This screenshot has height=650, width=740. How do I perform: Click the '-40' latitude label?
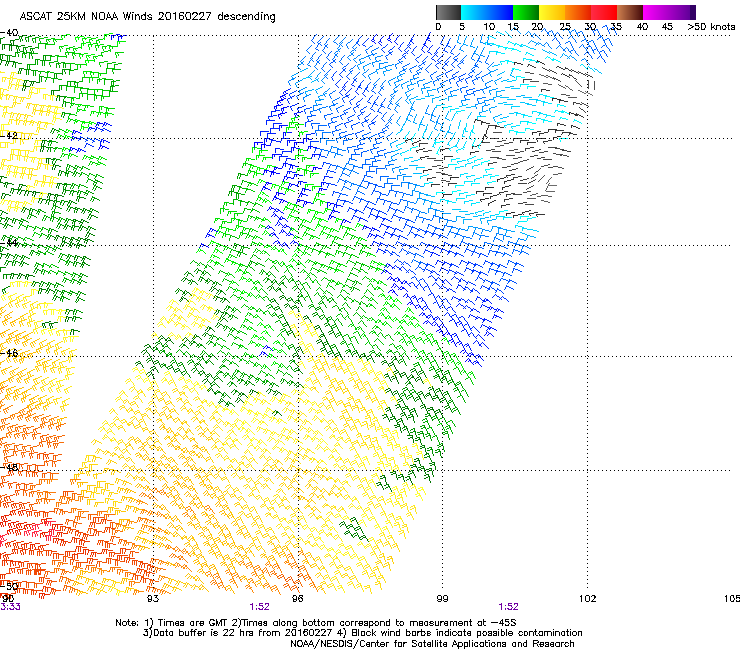[x=9, y=33]
